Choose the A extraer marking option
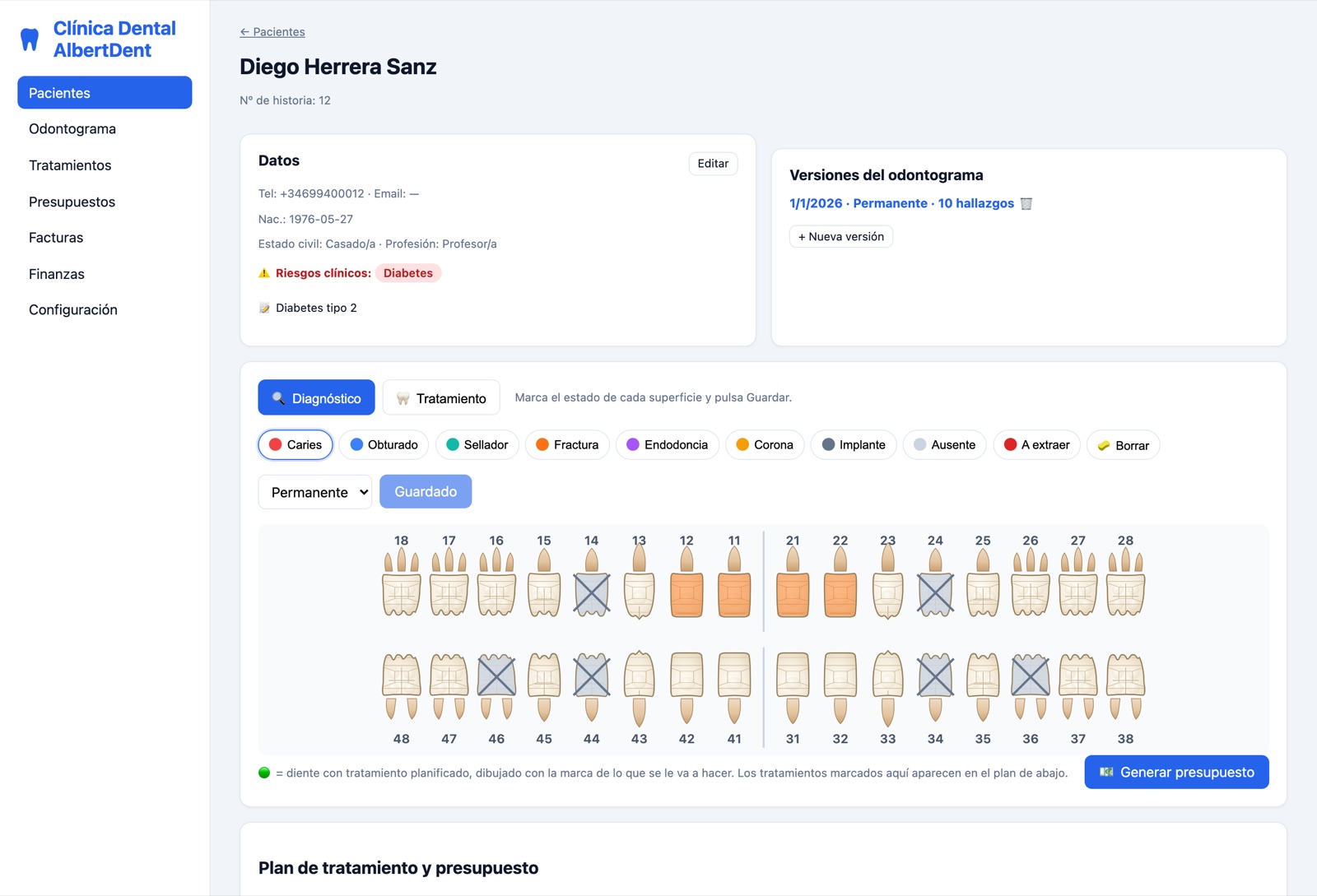 (1037, 445)
